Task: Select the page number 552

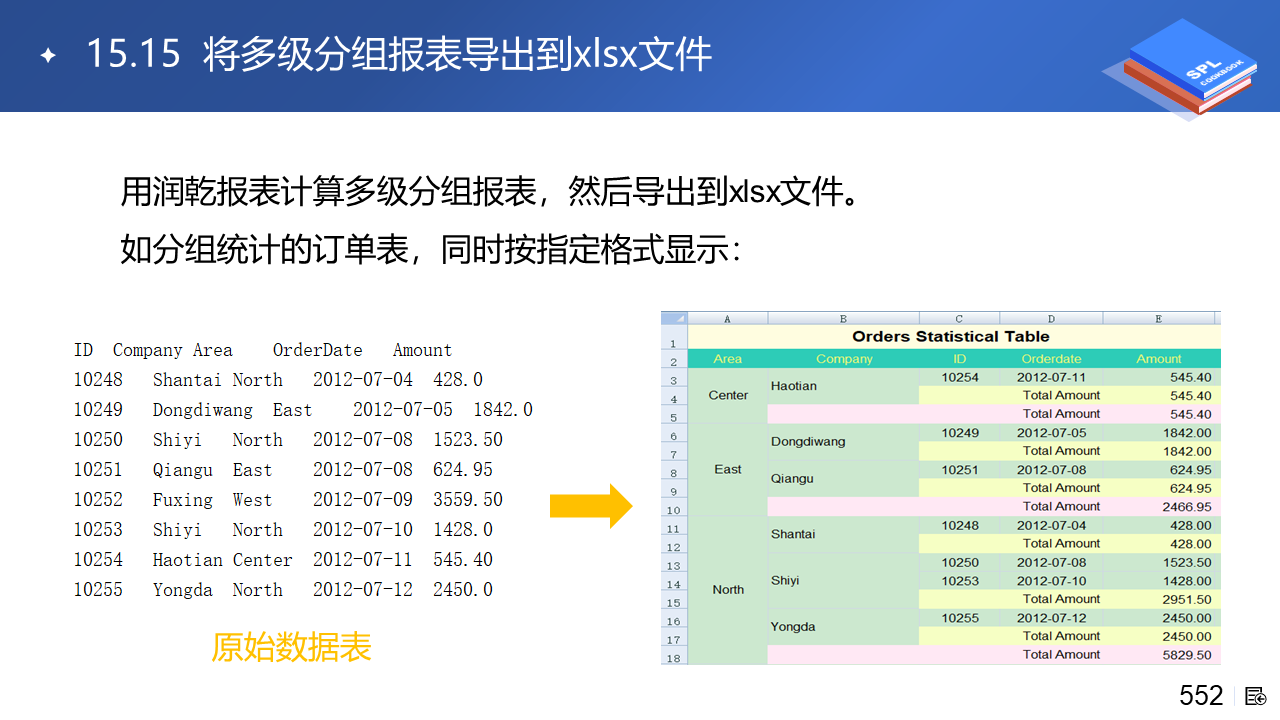Action: point(1201,695)
